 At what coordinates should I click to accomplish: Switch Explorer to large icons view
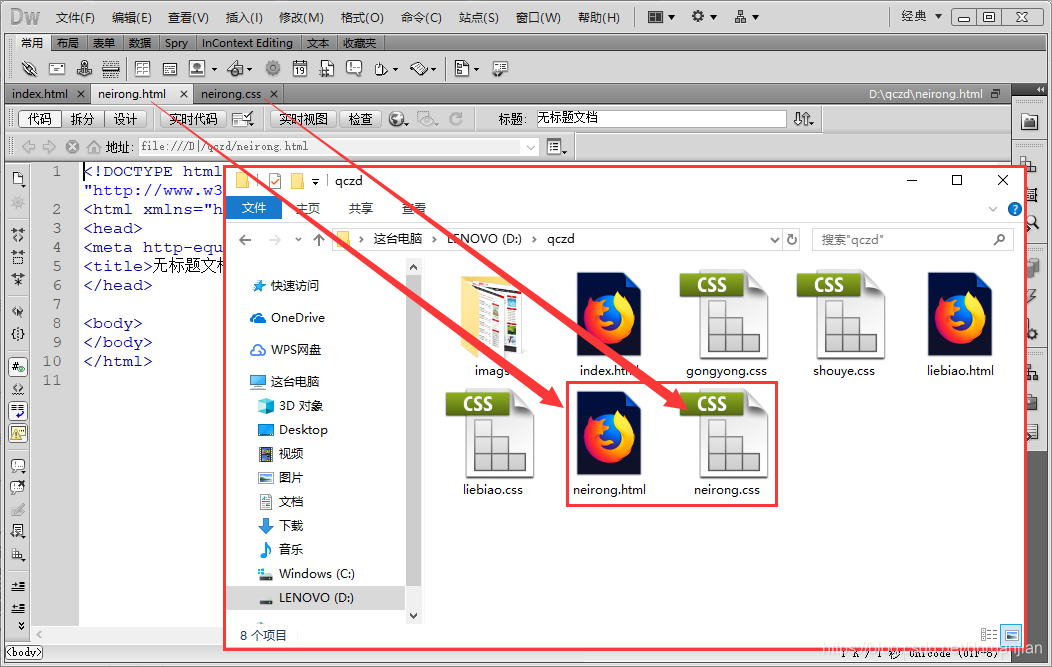click(x=1010, y=634)
